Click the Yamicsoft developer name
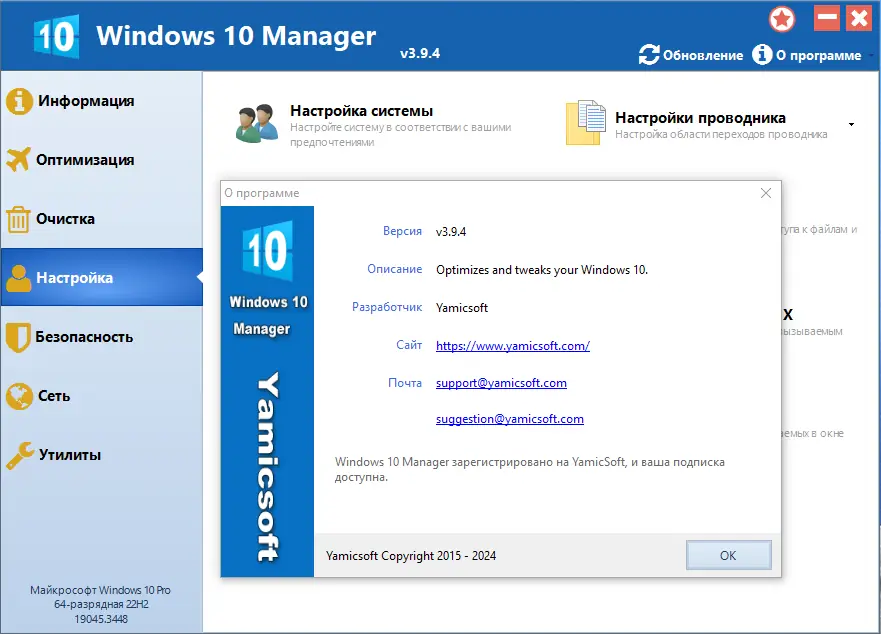Image resolution: width=881 pixels, height=634 pixels. (x=462, y=308)
